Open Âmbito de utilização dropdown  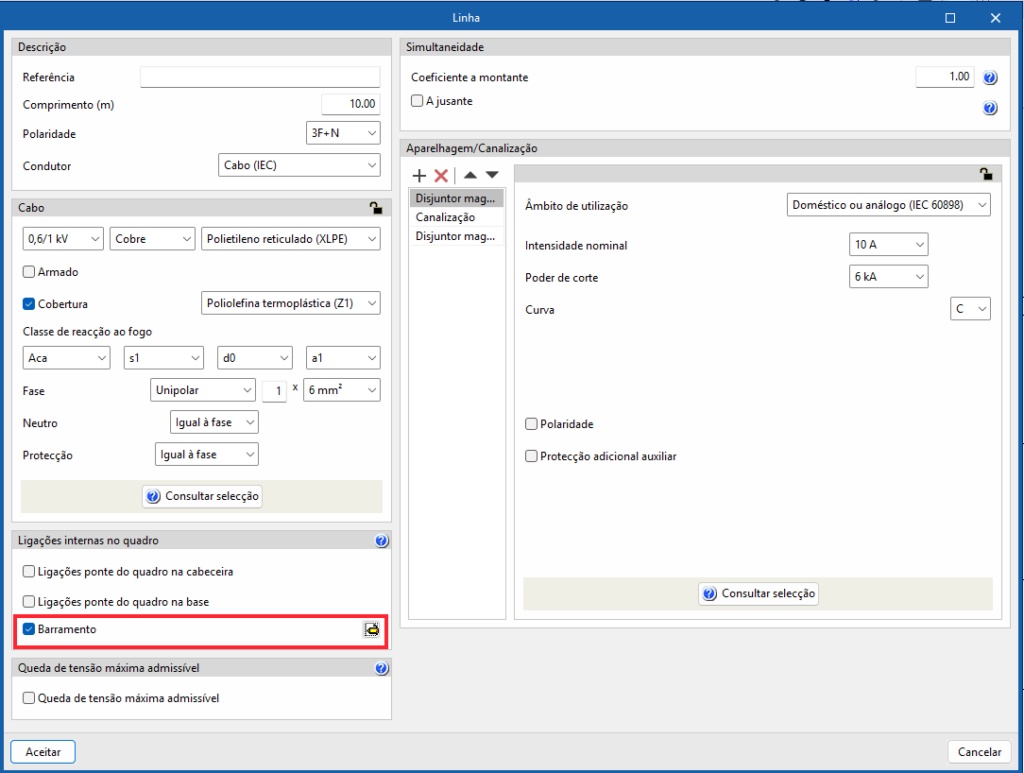[889, 205]
